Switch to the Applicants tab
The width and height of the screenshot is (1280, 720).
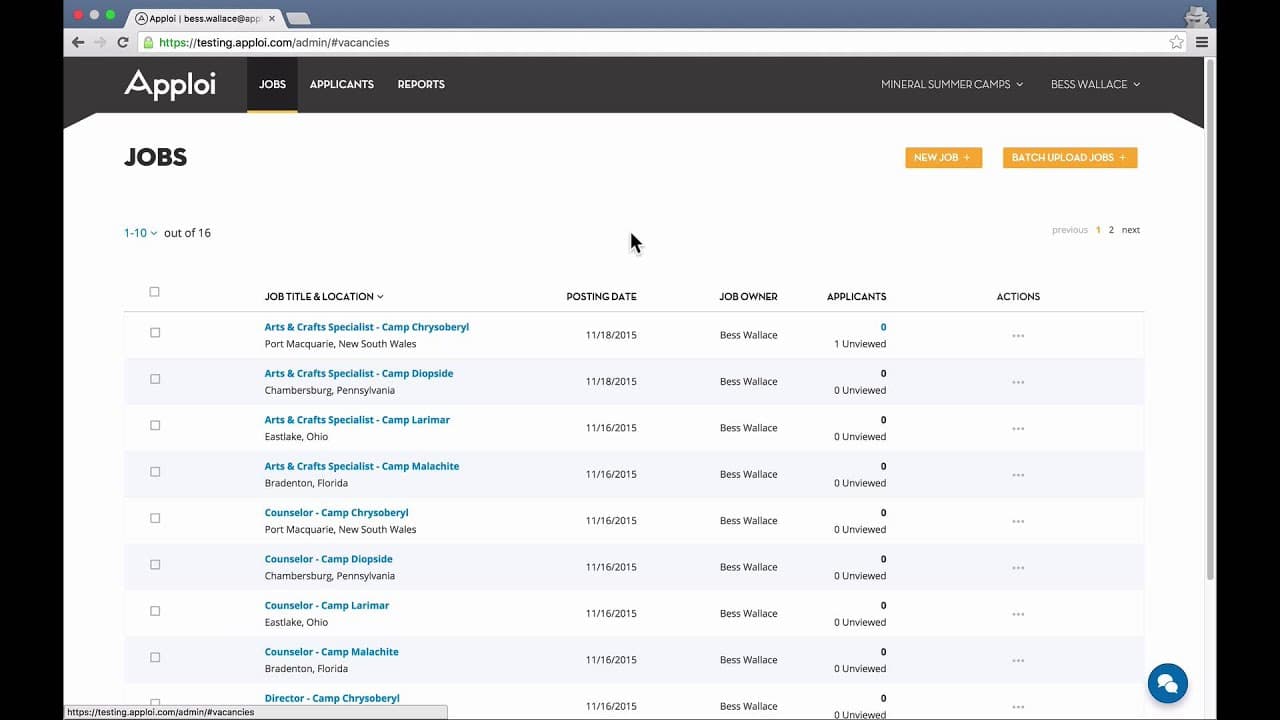click(x=342, y=85)
